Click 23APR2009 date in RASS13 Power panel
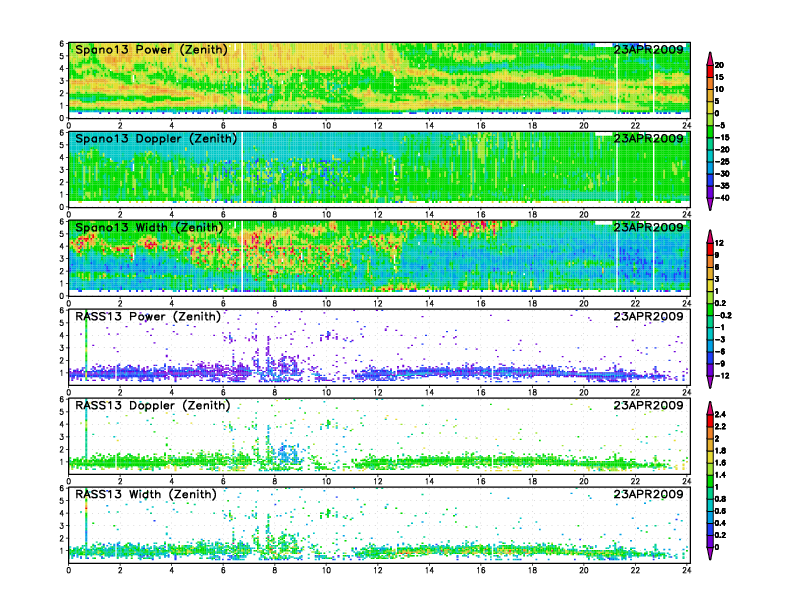The height and width of the screenshot is (612, 792). [648, 317]
